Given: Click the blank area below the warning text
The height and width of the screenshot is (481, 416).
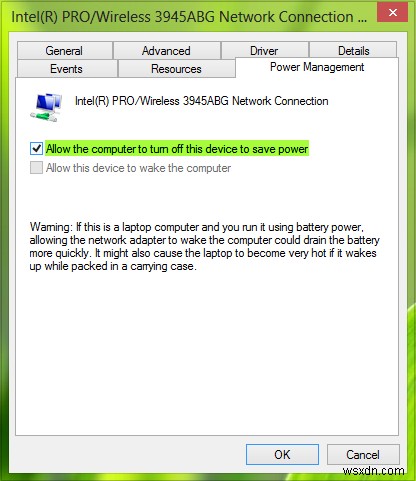Looking at the screenshot, I should click(x=207, y=353).
